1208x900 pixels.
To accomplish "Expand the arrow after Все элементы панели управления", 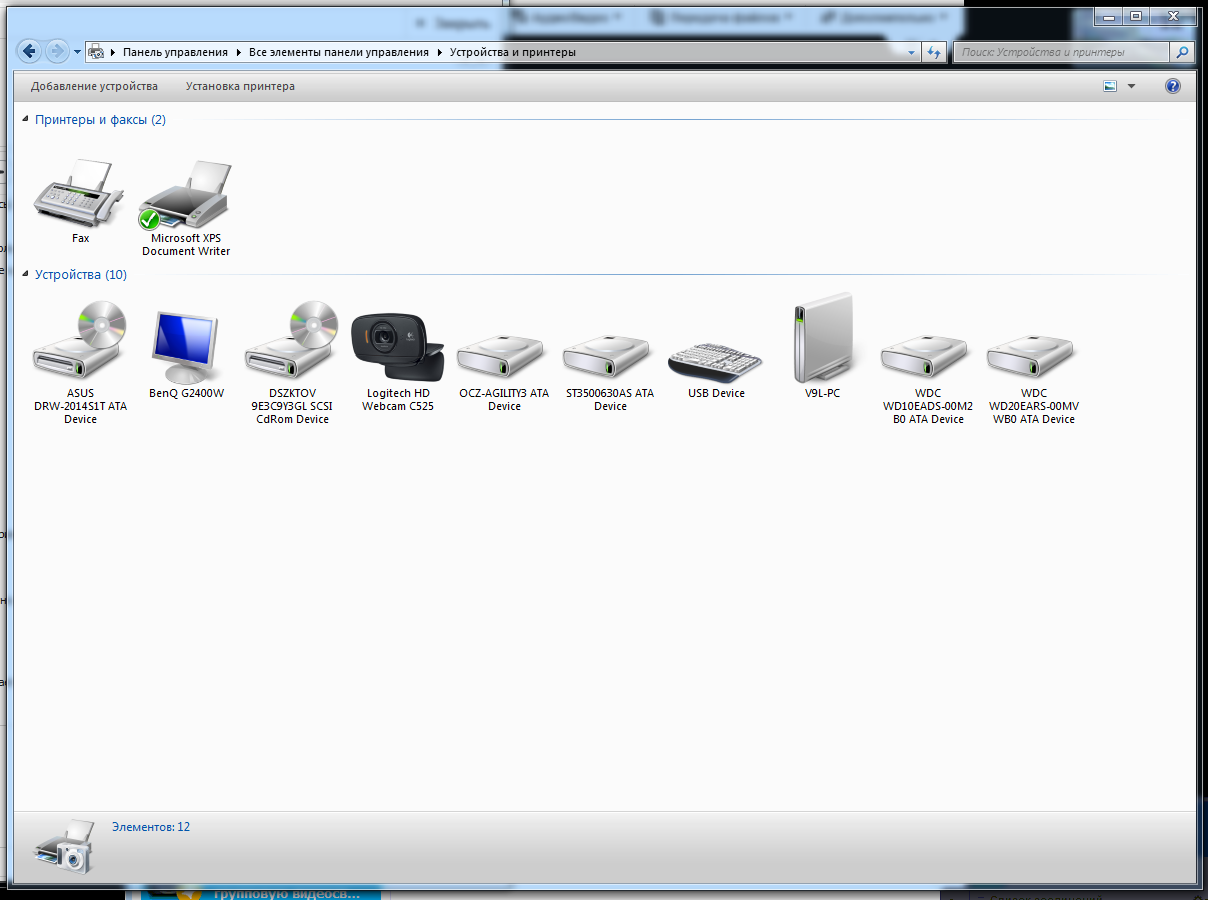I will (x=440, y=52).
